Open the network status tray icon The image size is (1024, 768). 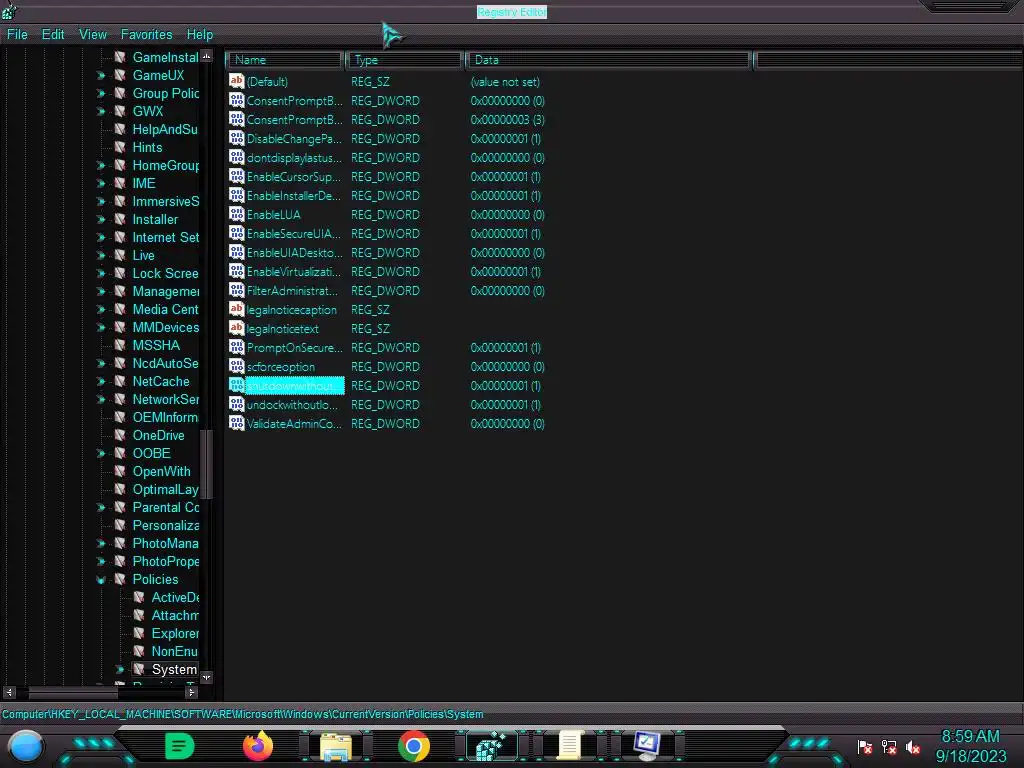tap(889, 747)
